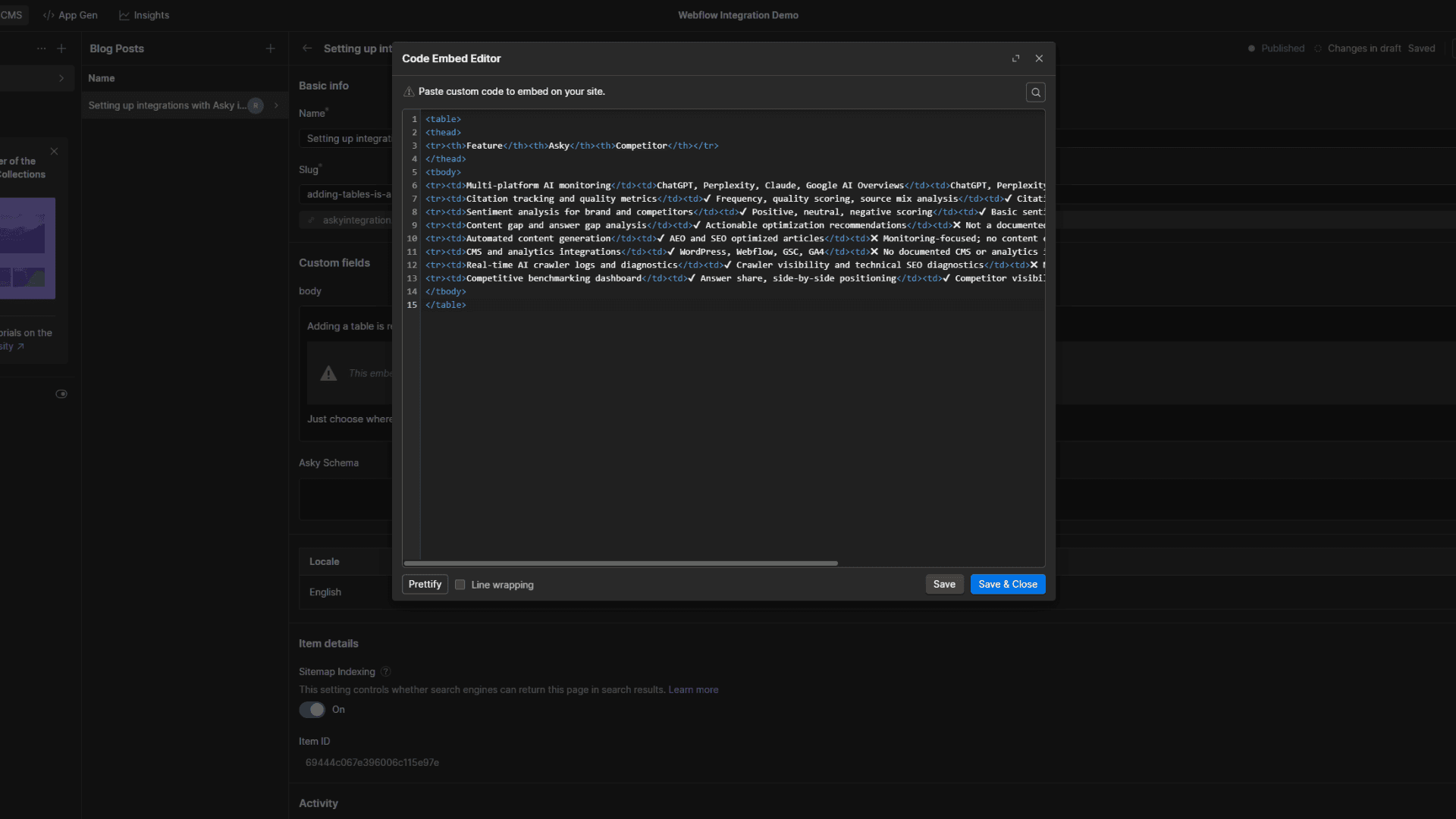Click line 11 CMS and analytics integrations code
This screenshot has width=1456, height=819.
(x=734, y=252)
